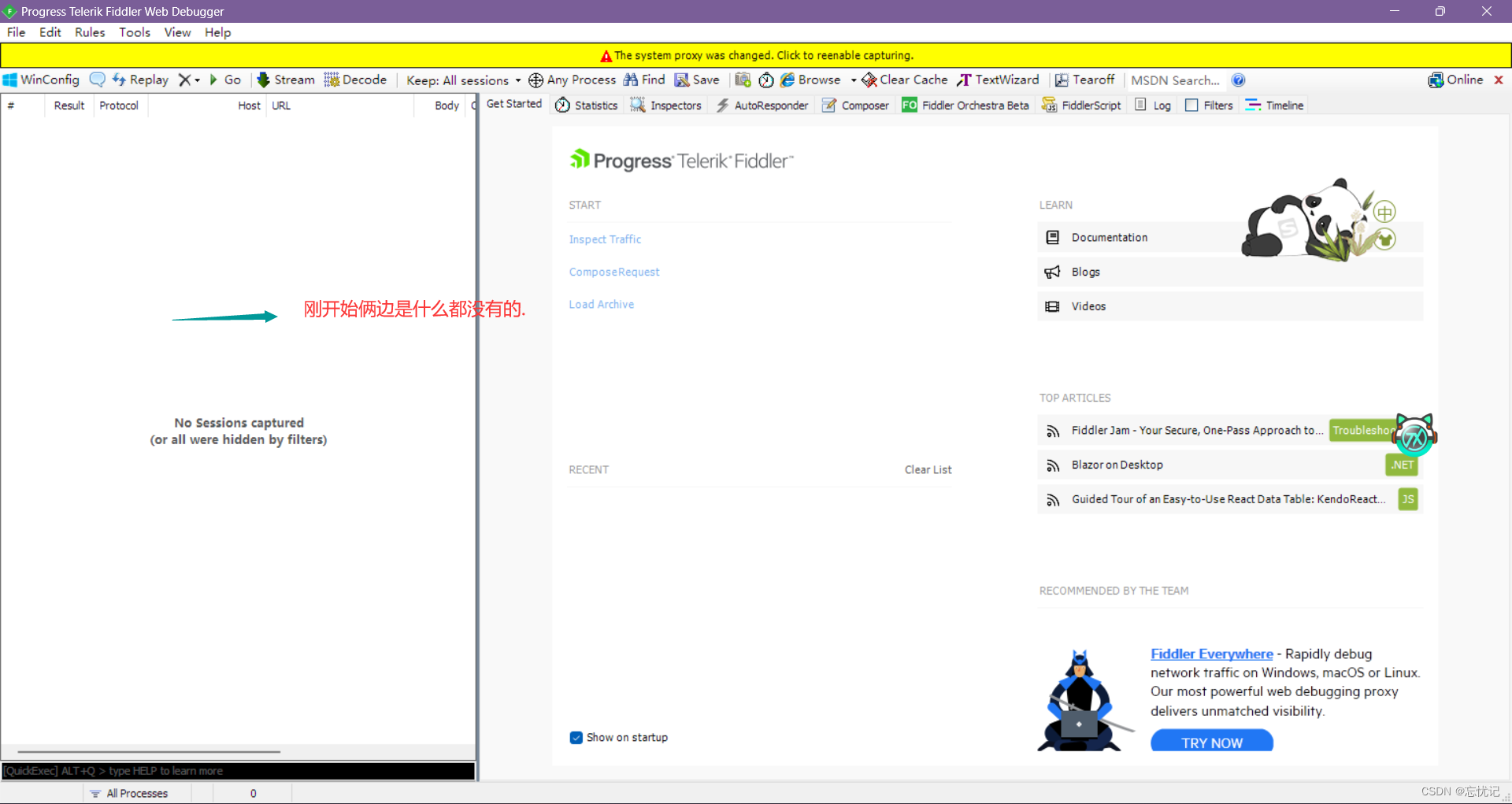Screen dimensions: 1512x804
Task: Save sessions using Save button
Action: (x=697, y=80)
